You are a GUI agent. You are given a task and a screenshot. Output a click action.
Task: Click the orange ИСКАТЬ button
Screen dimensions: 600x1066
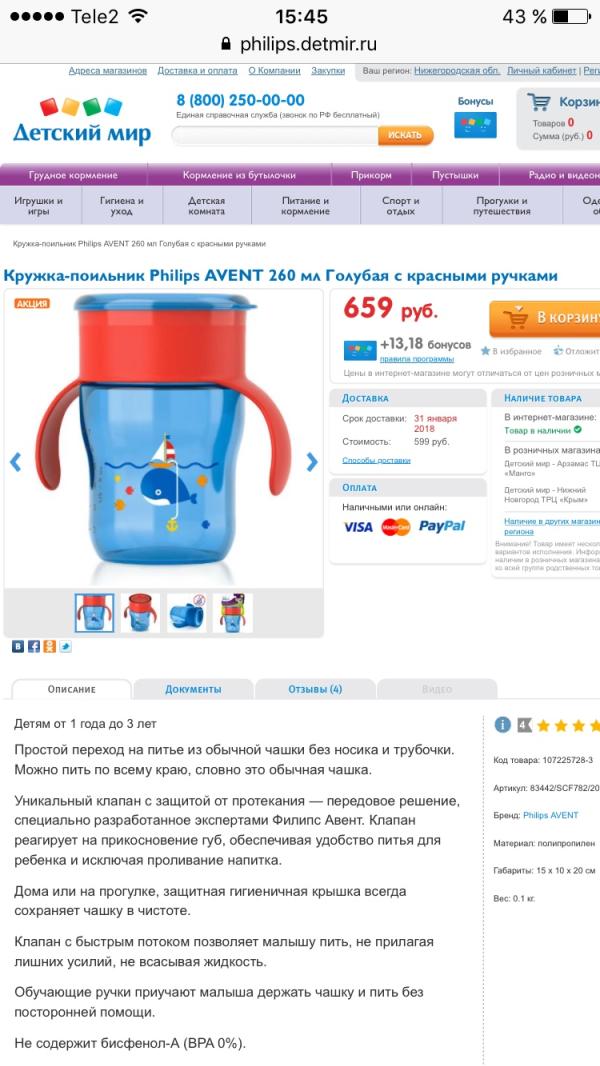(406, 135)
